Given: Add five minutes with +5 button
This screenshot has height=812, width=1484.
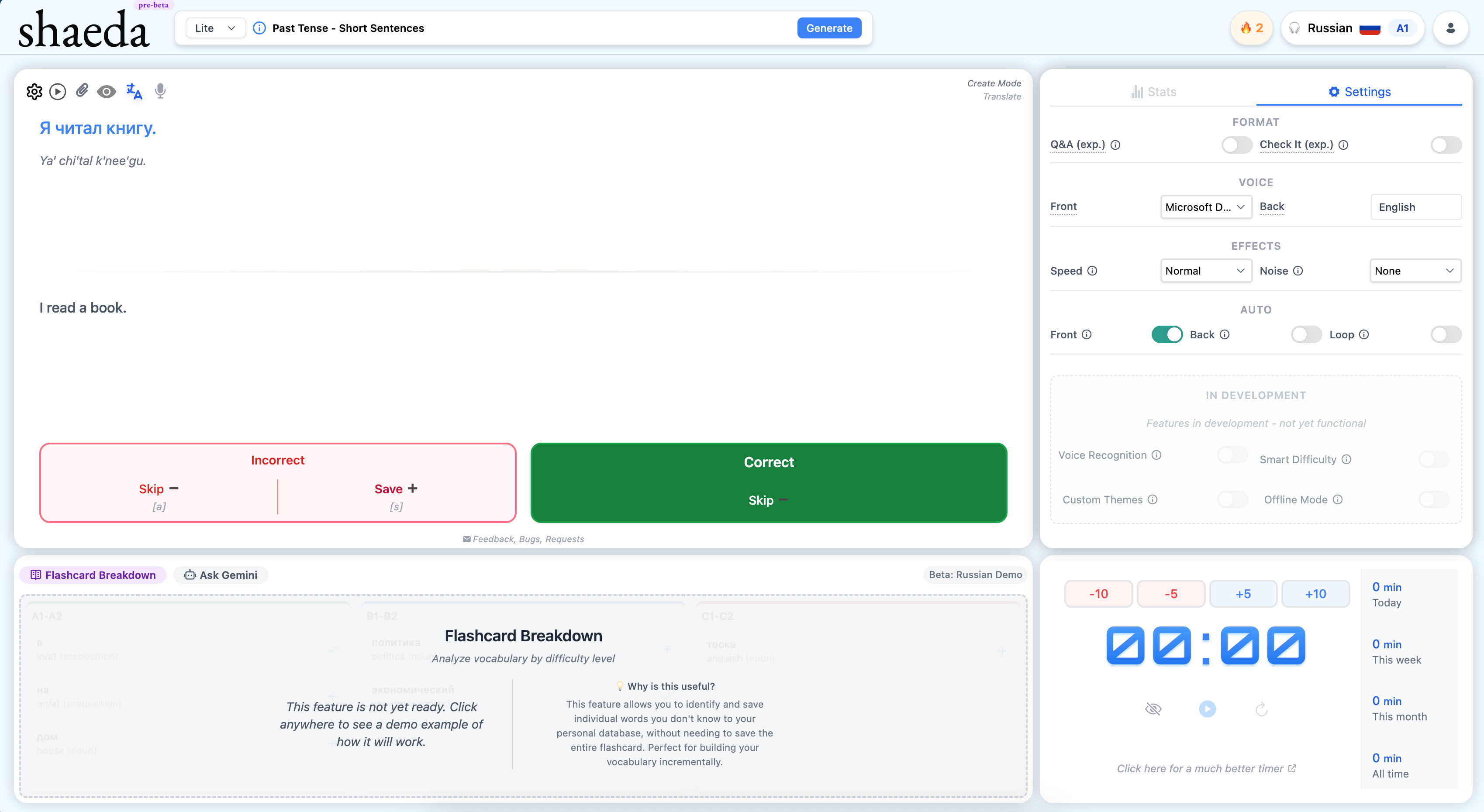Looking at the screenshot, I should pos(1242,594).
